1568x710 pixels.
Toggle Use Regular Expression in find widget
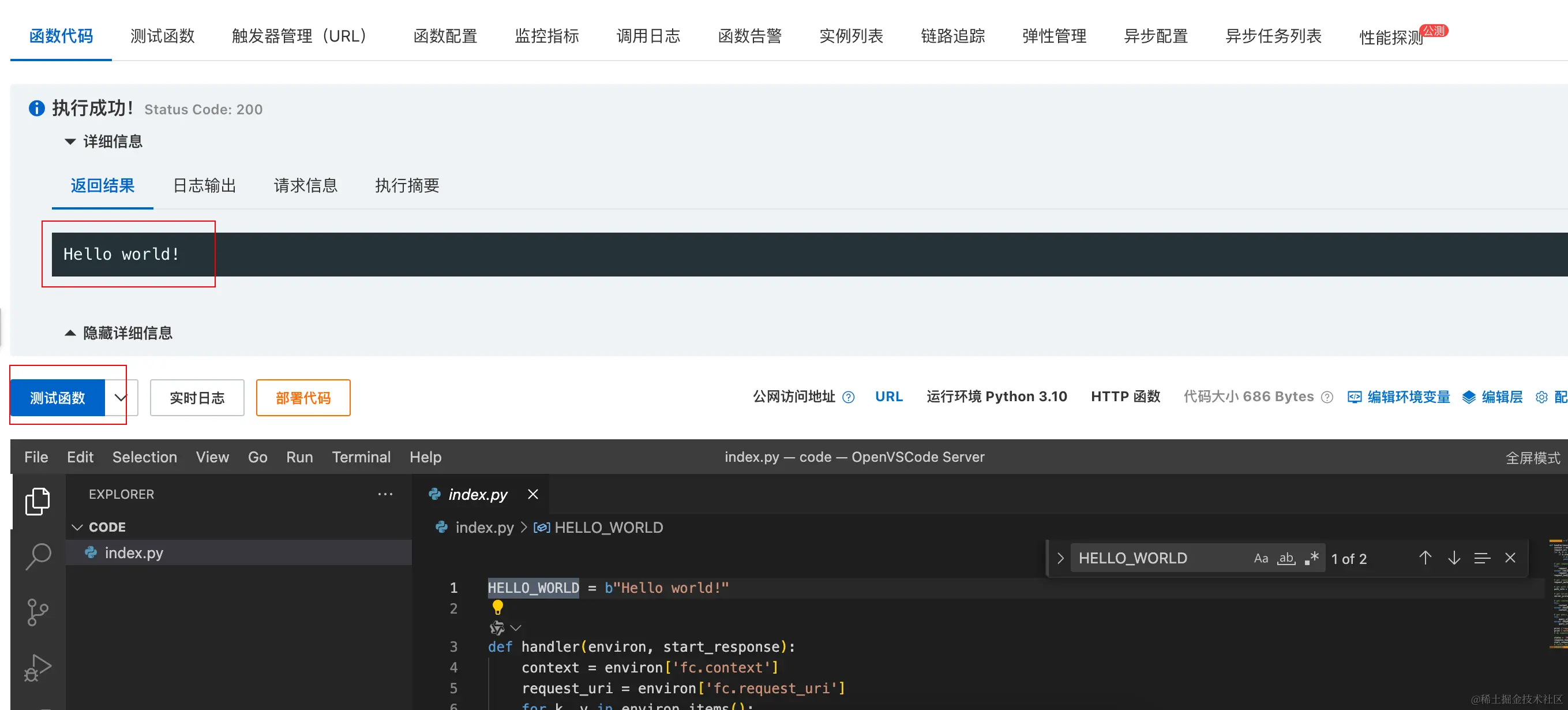click(x=1312, y=558)
